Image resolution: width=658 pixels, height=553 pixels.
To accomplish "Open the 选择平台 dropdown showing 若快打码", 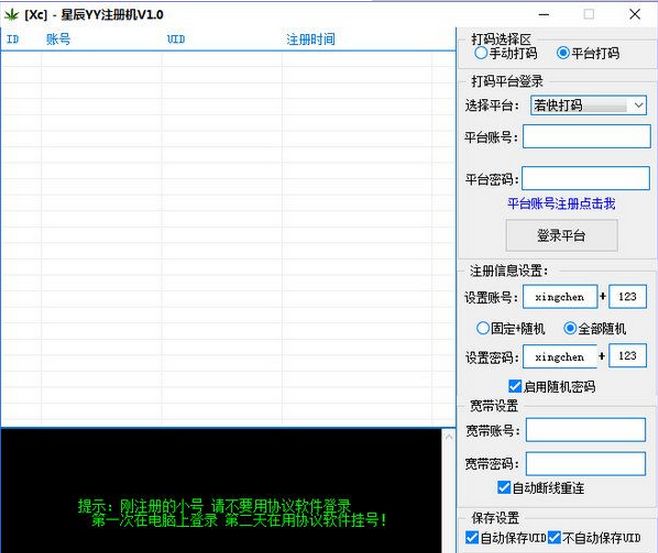I will pyautogui.click(x=588, y=105).
